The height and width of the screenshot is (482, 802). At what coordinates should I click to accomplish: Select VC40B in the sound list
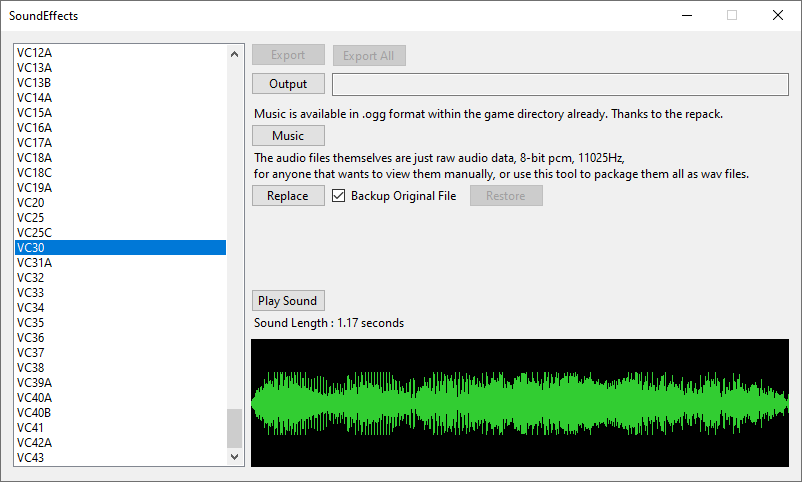[x=121, y=413]
